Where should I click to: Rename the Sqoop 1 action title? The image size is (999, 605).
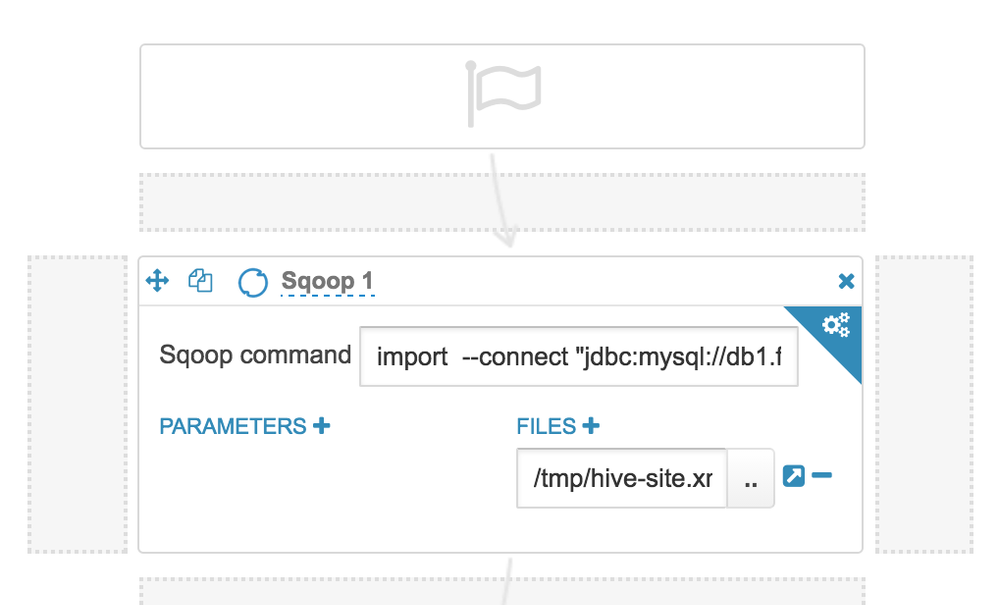pos(328,281)
